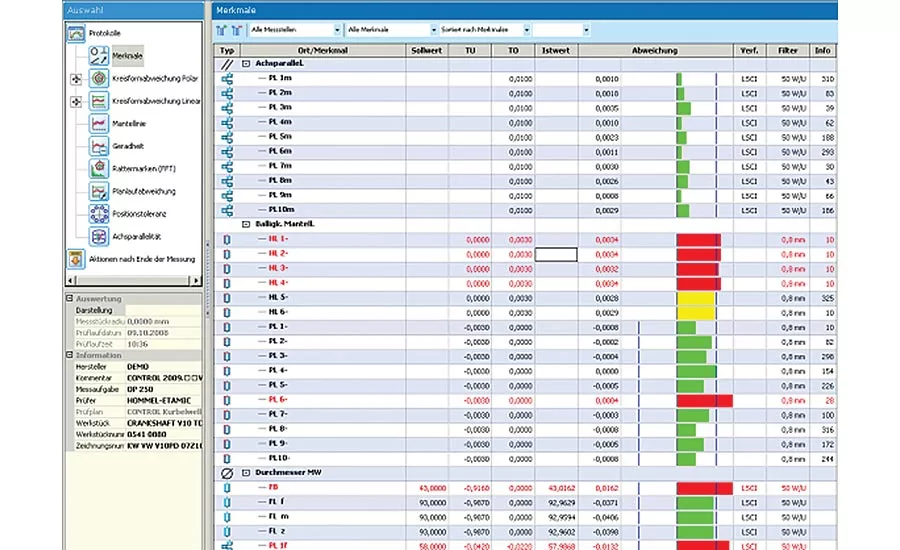Image resolution: width=900 pixels, height=550 pixels.
Task: Open the Alle Messstellen dropdown
Action: (x=337, y=30)
